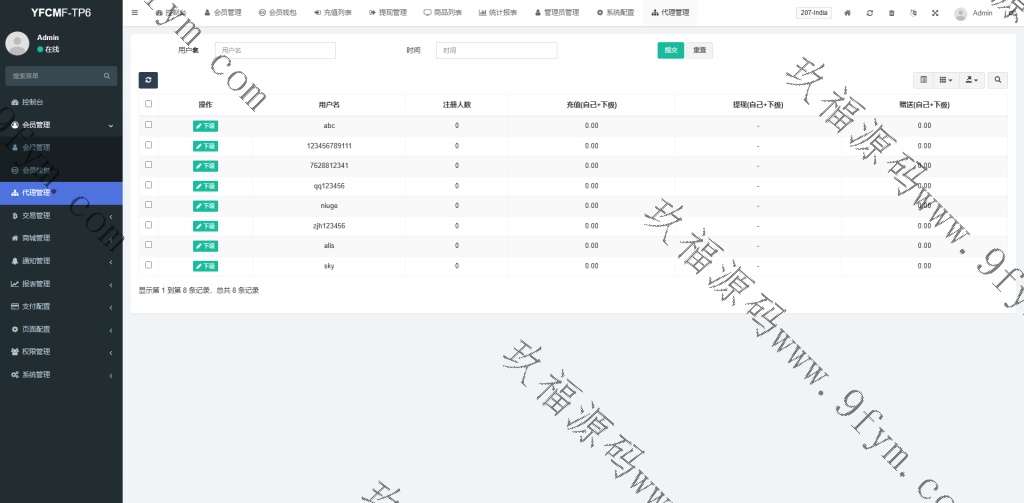This screenshot has width=1024, height=503.
Task: Click the 下级 button for qq123456
Action: 205,186
